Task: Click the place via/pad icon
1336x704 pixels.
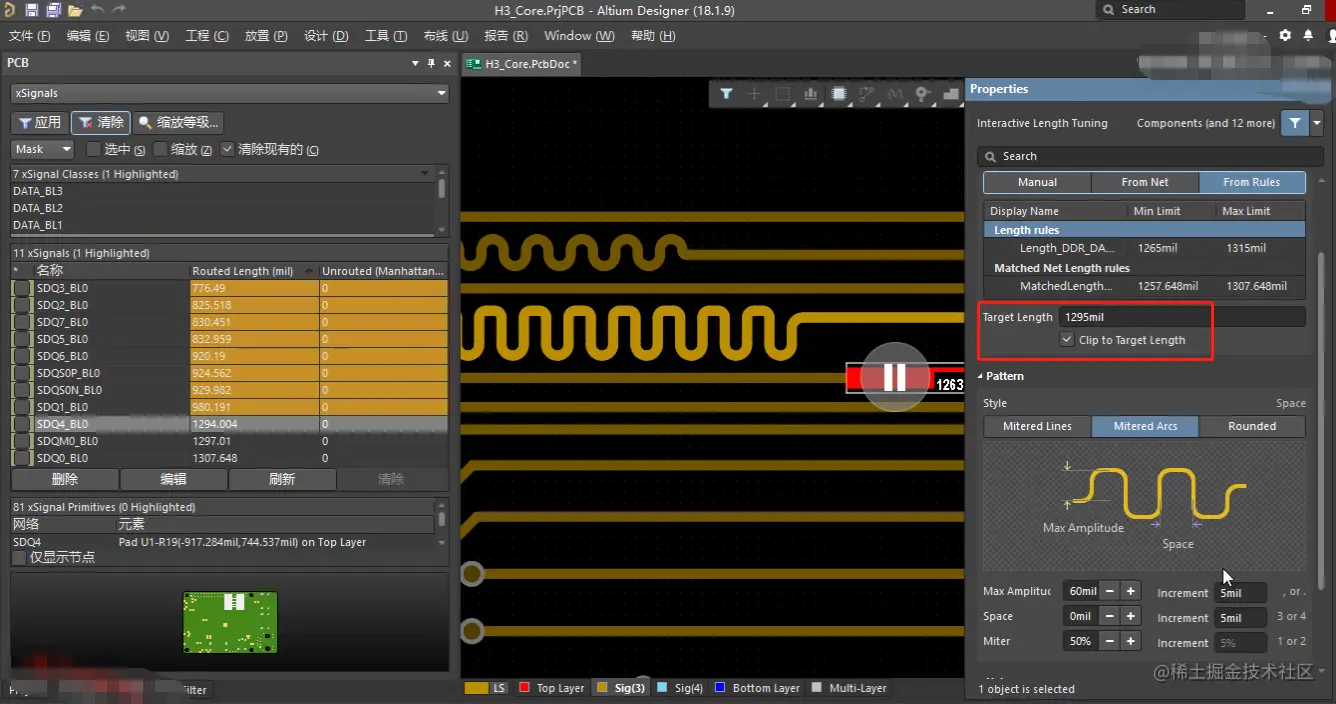Action: tap(923, 94)
